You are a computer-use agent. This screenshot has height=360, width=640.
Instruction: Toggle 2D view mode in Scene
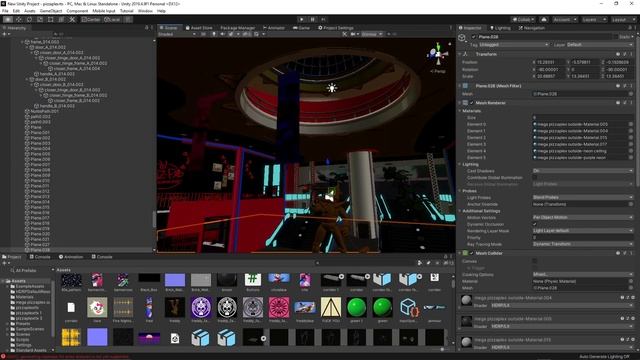(x=203, y=34)
